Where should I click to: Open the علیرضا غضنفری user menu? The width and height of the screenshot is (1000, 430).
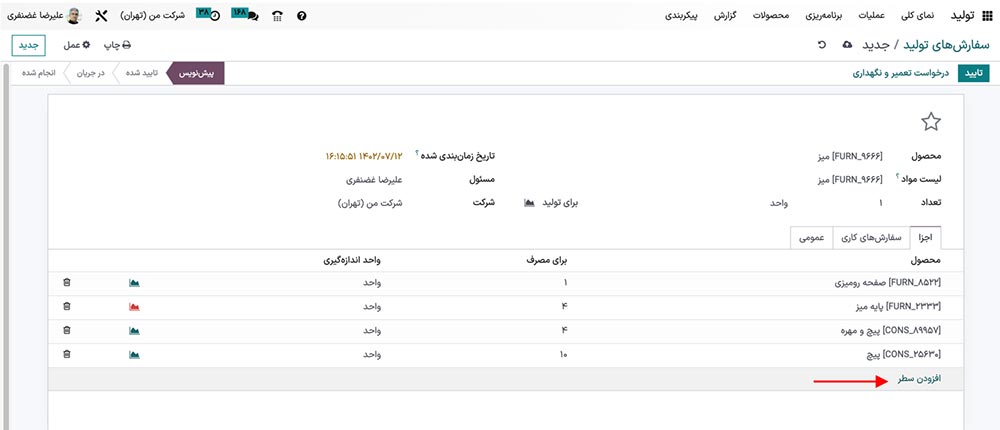(44, 16)
